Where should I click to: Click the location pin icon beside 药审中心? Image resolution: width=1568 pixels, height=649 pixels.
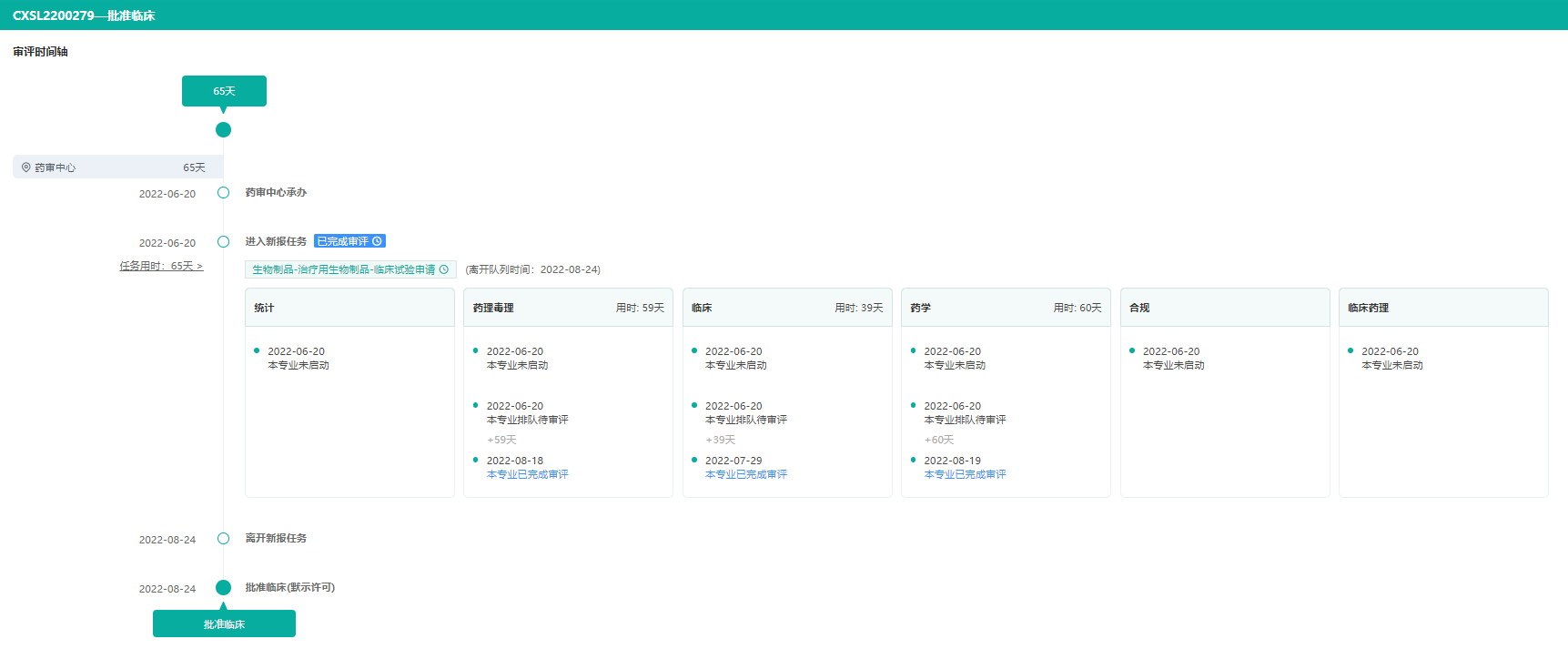pos(26,167)
